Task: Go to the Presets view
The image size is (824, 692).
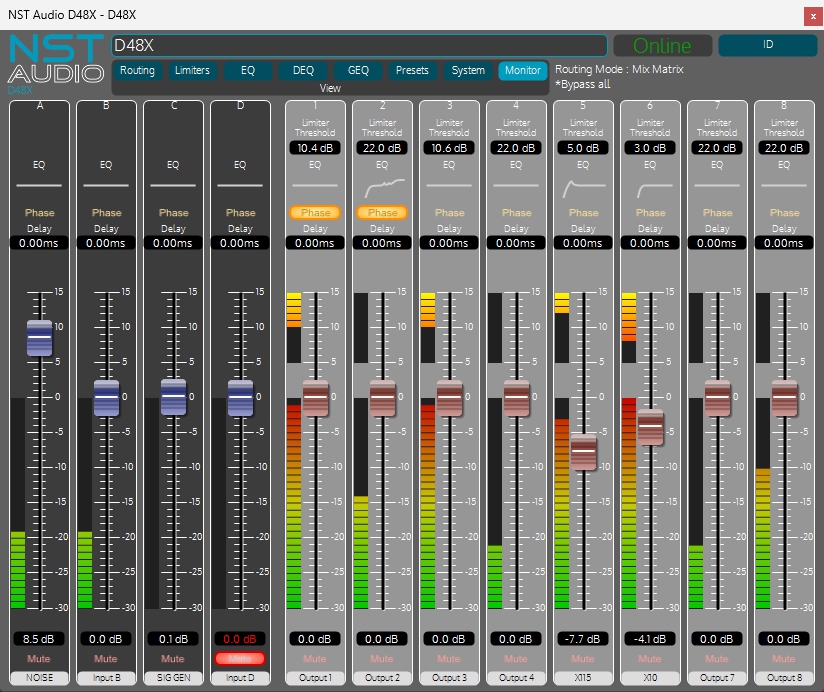Action: click(413, 70)
